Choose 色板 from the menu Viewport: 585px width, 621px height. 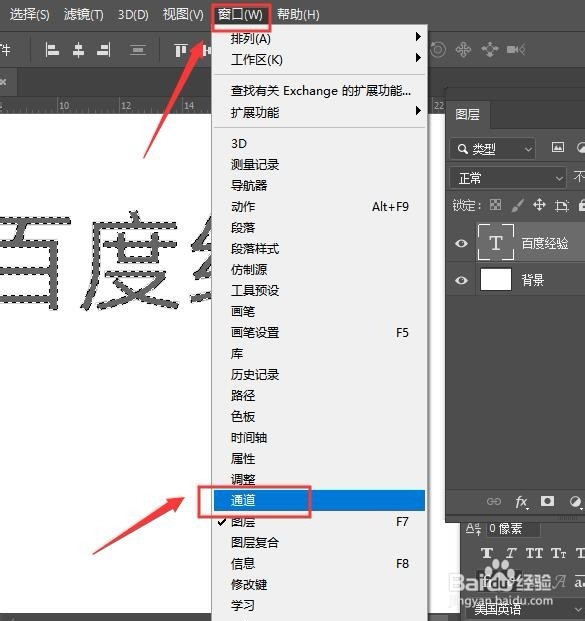pos(319,416)
